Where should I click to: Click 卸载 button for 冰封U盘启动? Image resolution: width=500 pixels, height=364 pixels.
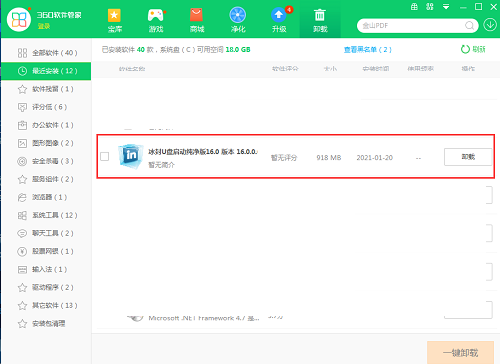pos(468,157)
